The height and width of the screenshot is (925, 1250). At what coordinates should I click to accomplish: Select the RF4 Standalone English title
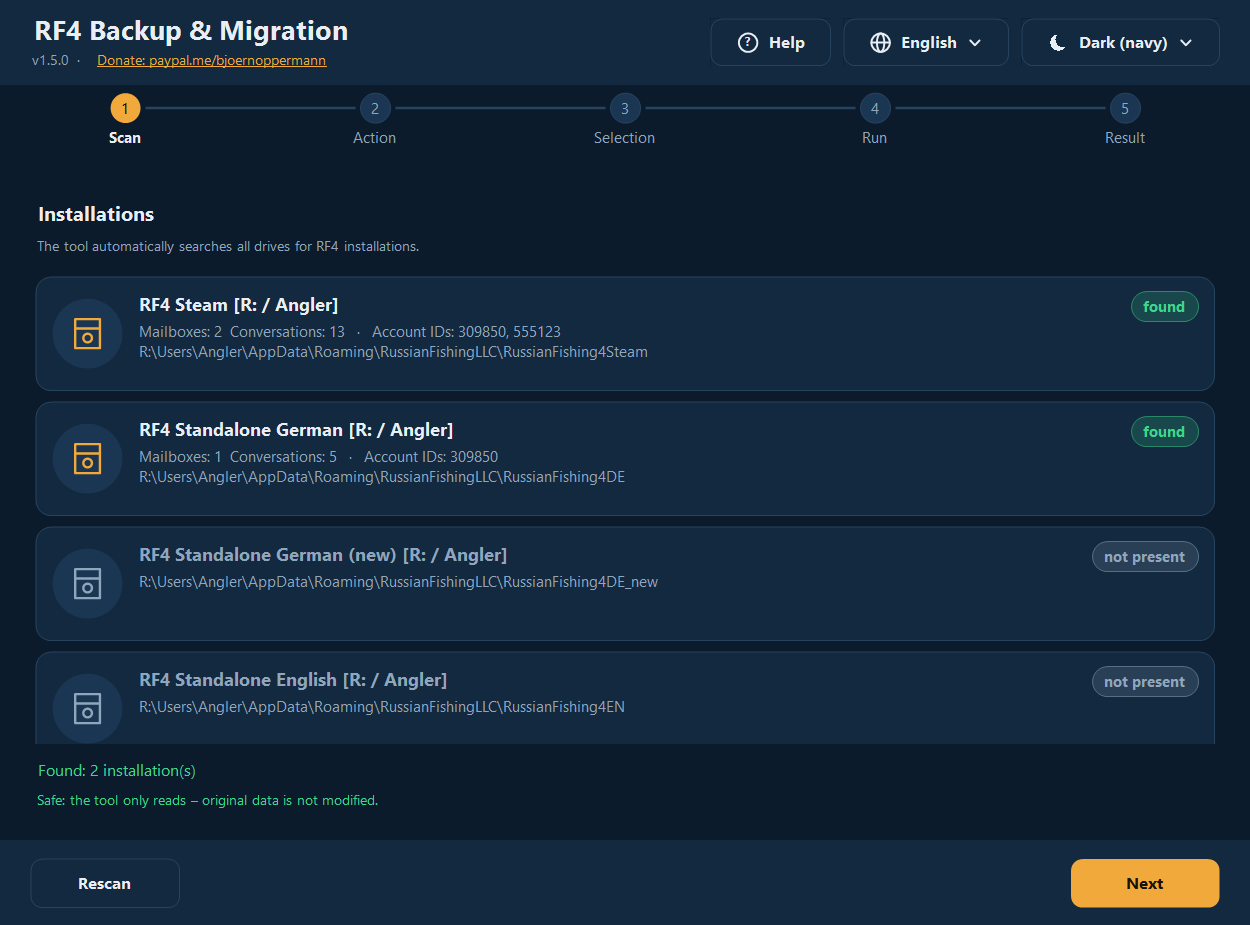tap(293, 680)
